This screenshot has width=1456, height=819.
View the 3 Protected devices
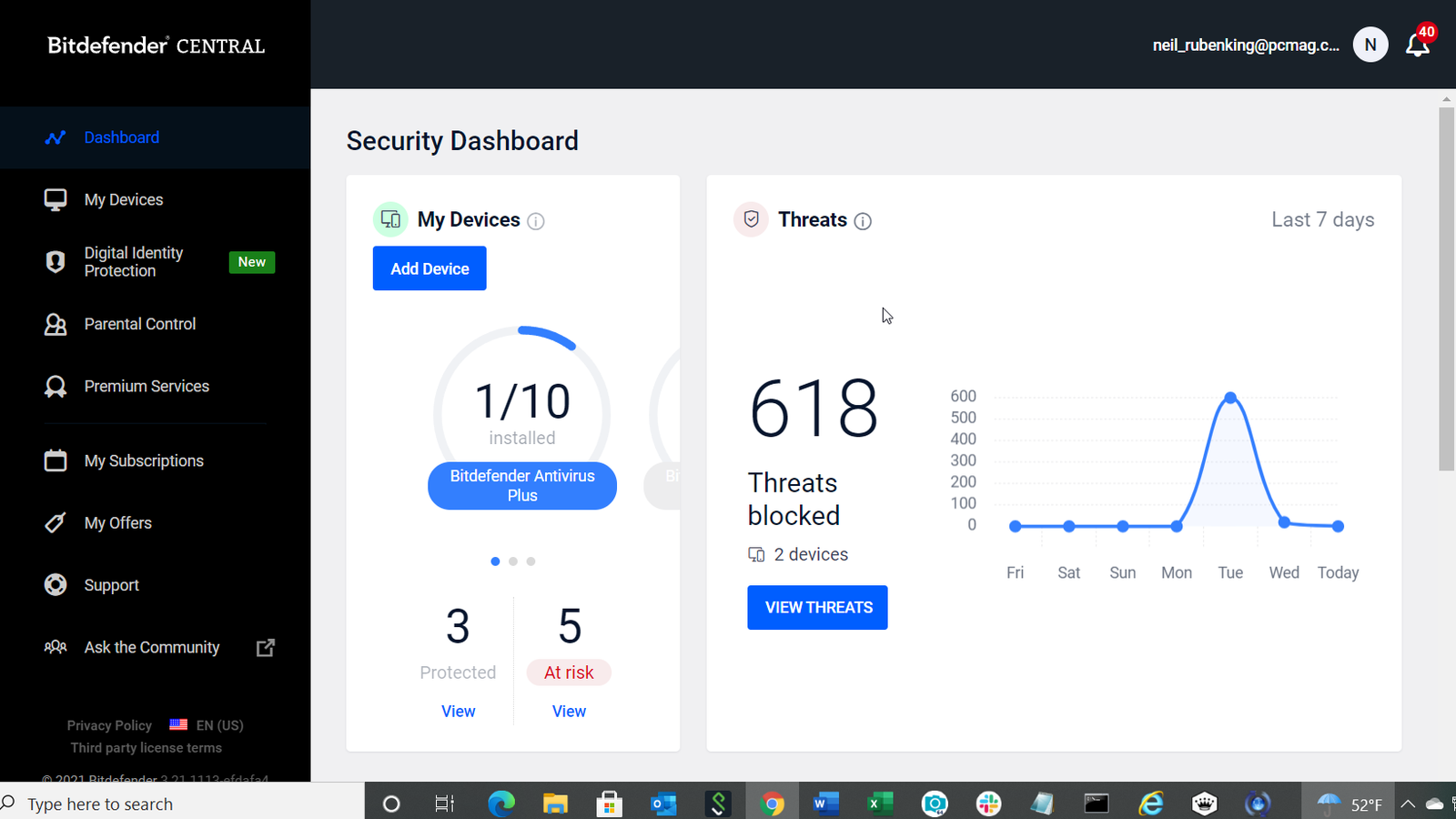(458, 712)
